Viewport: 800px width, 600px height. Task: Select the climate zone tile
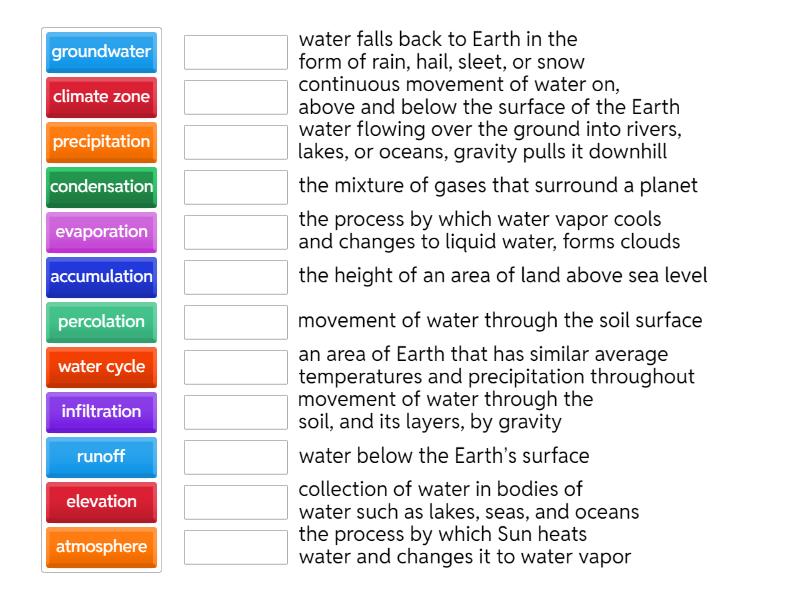(x=100, y=97)
